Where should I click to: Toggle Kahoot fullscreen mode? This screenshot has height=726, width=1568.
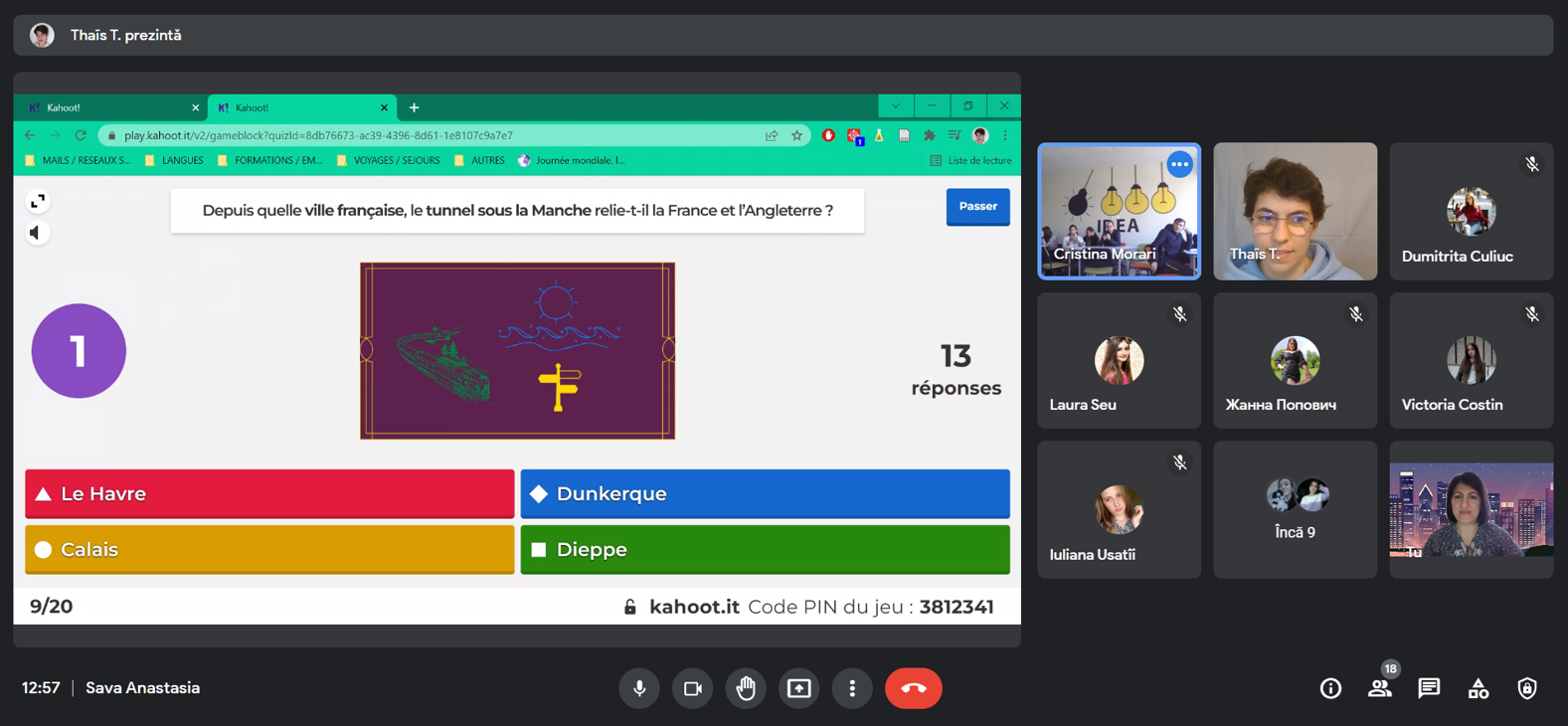(x=38, y=202)
